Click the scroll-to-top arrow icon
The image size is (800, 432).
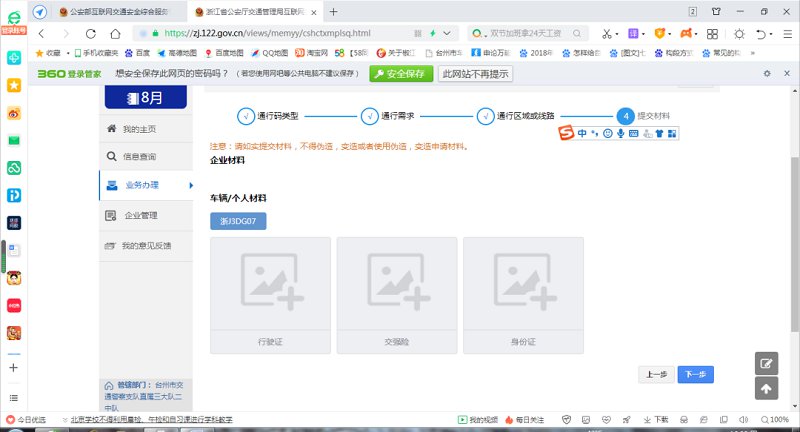pos(766,390)
